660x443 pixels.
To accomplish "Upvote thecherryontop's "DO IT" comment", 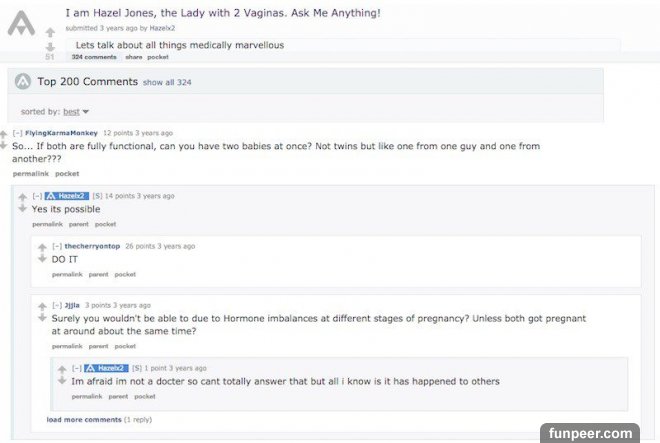I will coord(42,247).
